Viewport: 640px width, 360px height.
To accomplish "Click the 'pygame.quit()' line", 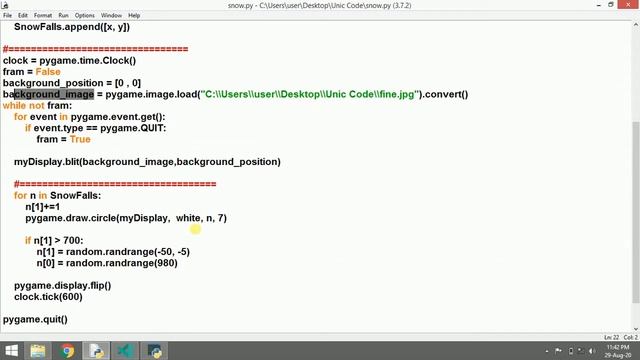I will click(35, 319).
